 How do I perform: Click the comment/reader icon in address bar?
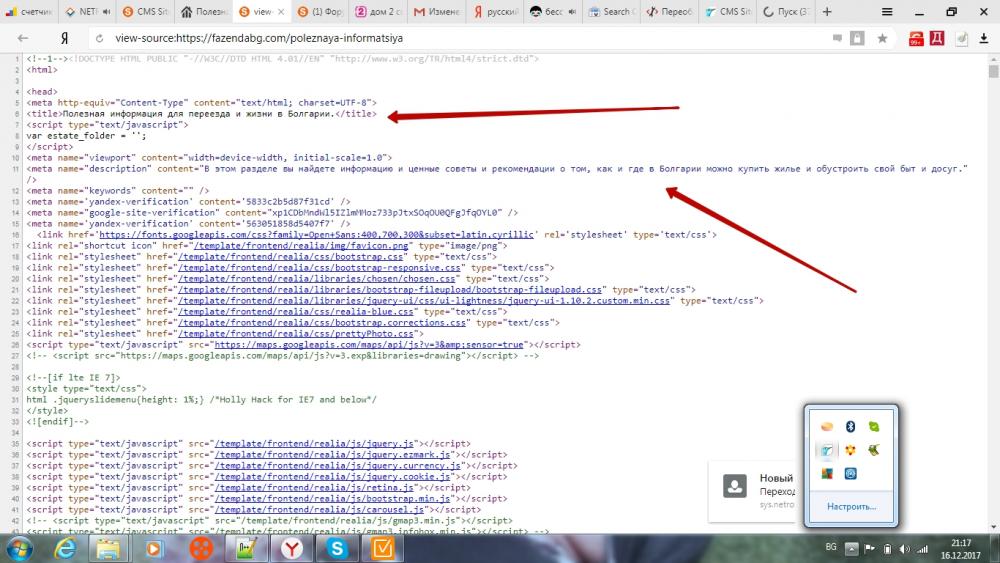(x=837, y=38)
